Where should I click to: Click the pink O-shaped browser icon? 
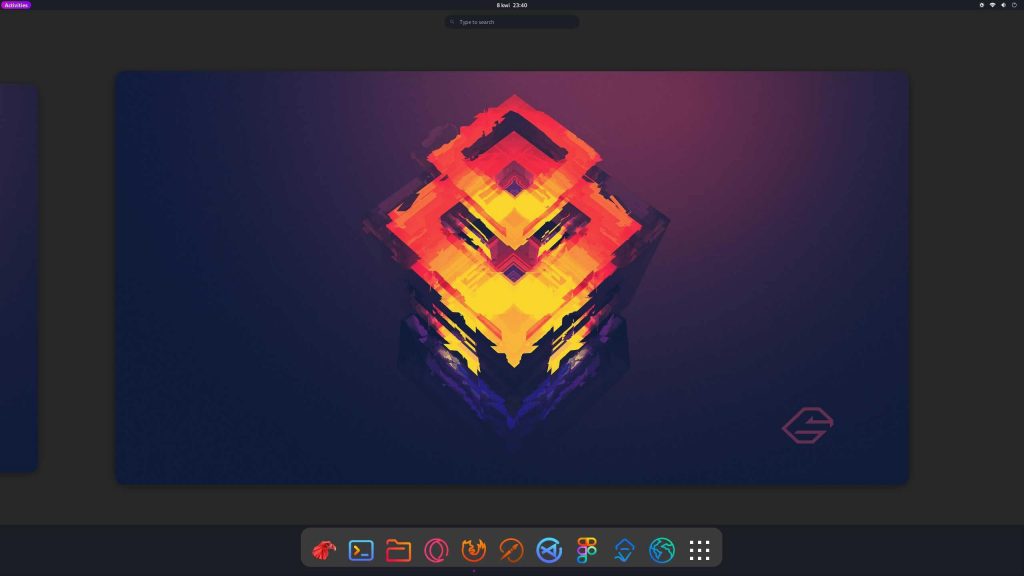(x=436, y=549)
